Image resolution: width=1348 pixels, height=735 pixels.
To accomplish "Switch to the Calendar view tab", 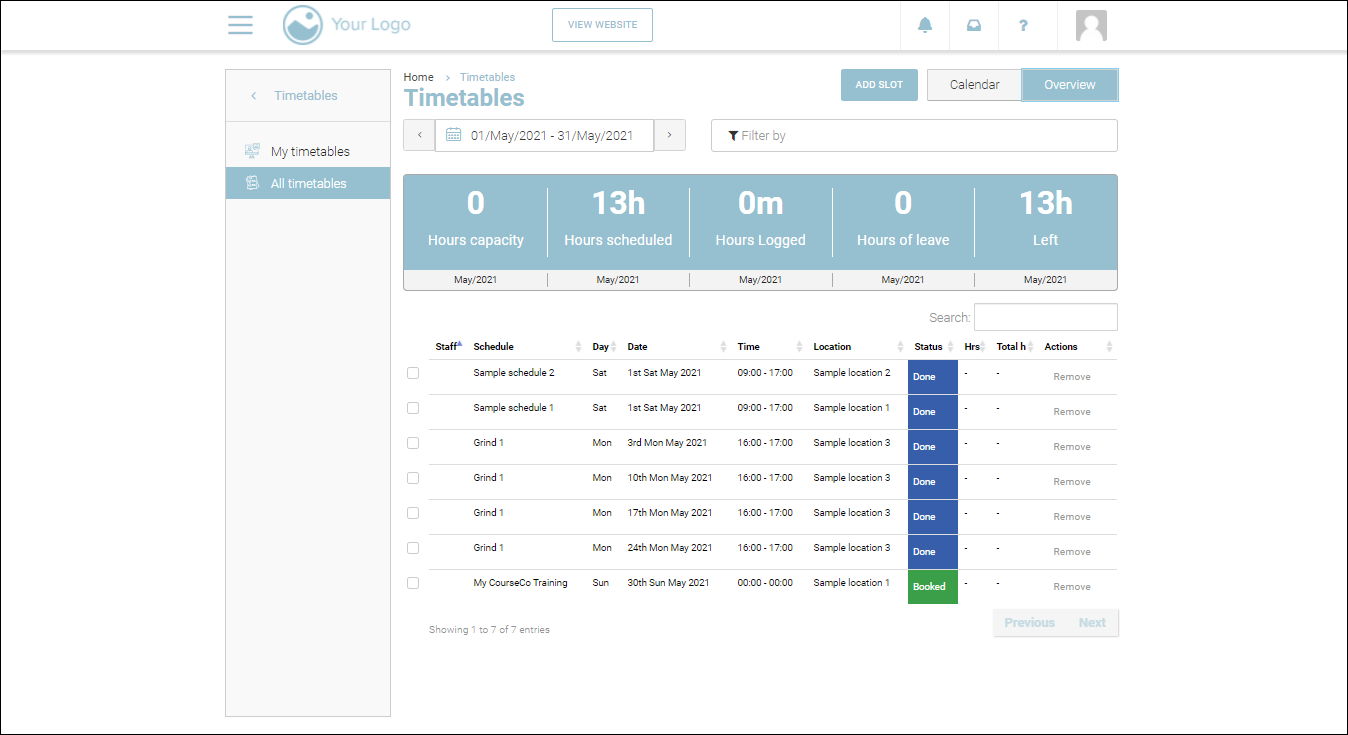I will [x=974, y=85].
